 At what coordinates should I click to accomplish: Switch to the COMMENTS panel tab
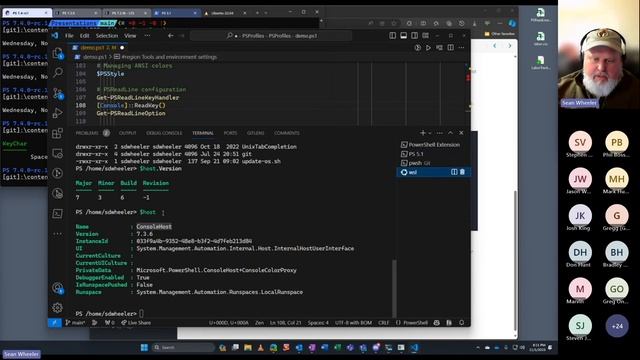287,133
